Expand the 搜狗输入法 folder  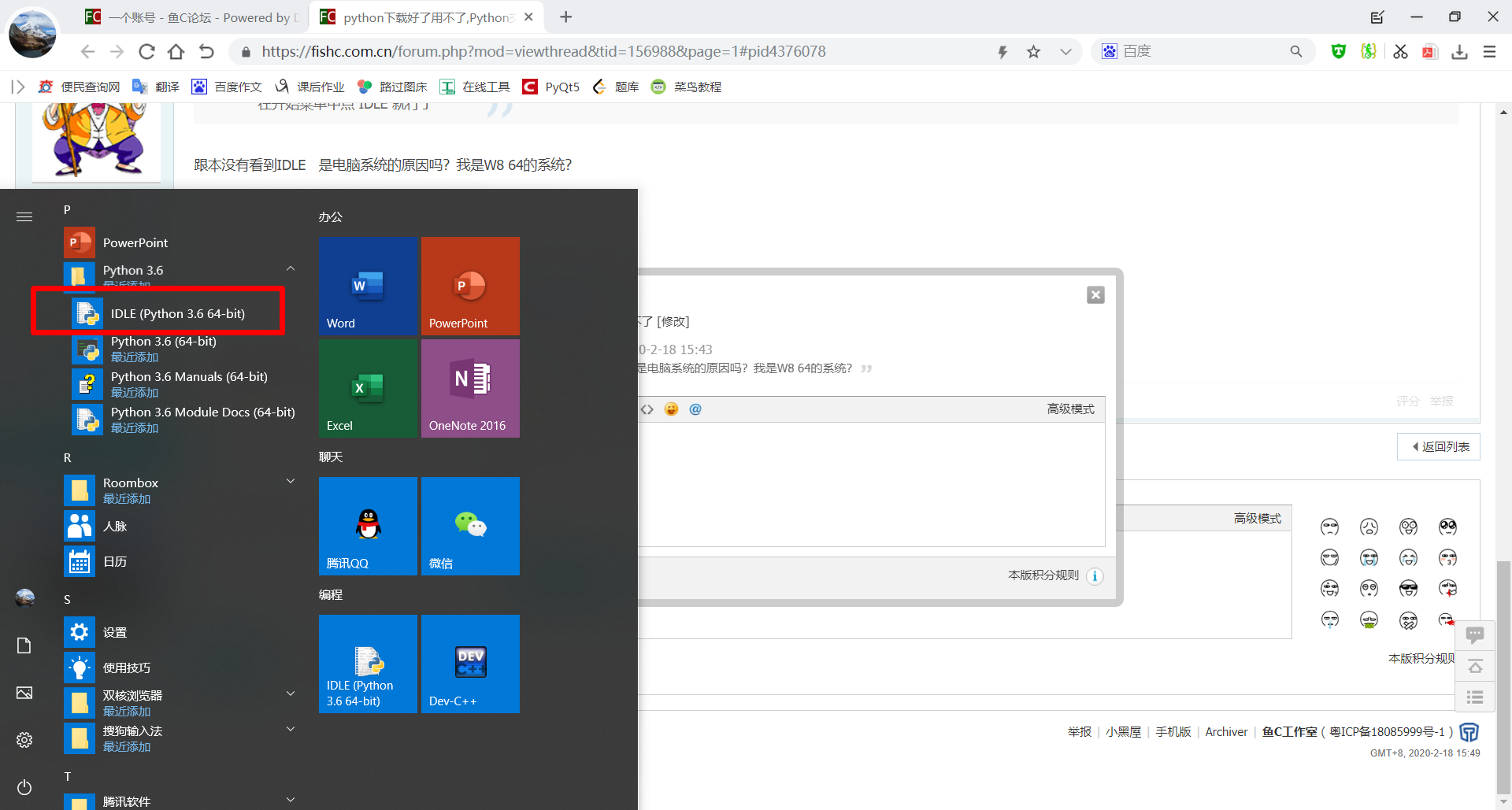291,730
